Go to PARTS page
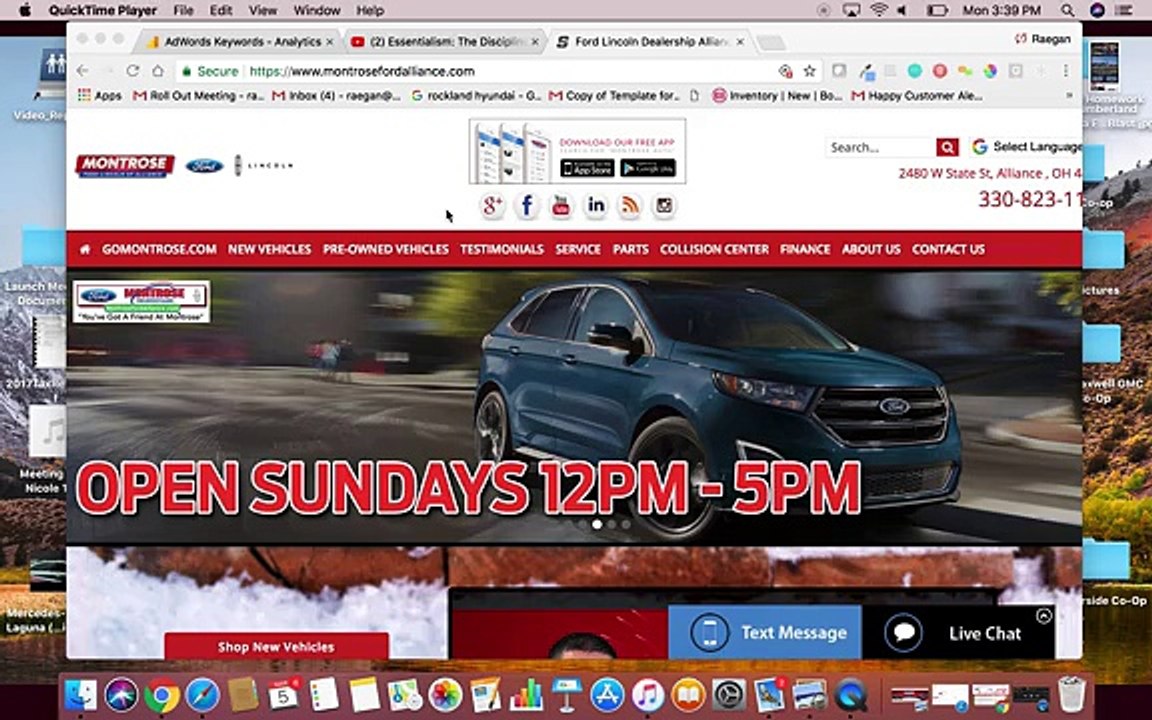 point(631,249)
